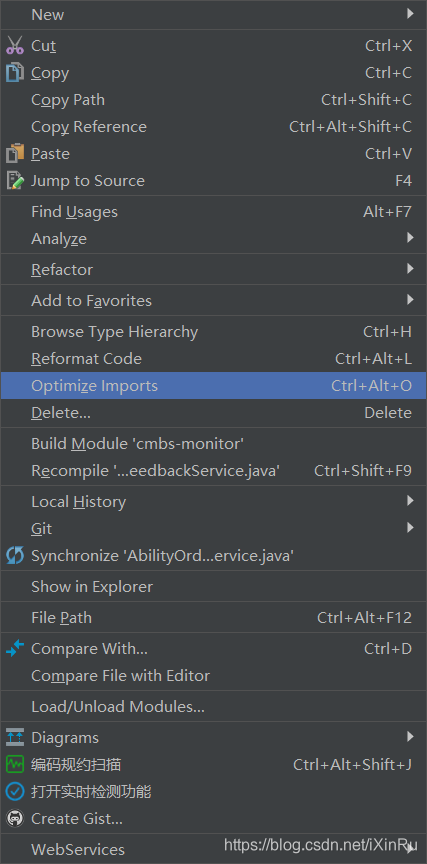Click the green code scan icon

coord(15,764)
